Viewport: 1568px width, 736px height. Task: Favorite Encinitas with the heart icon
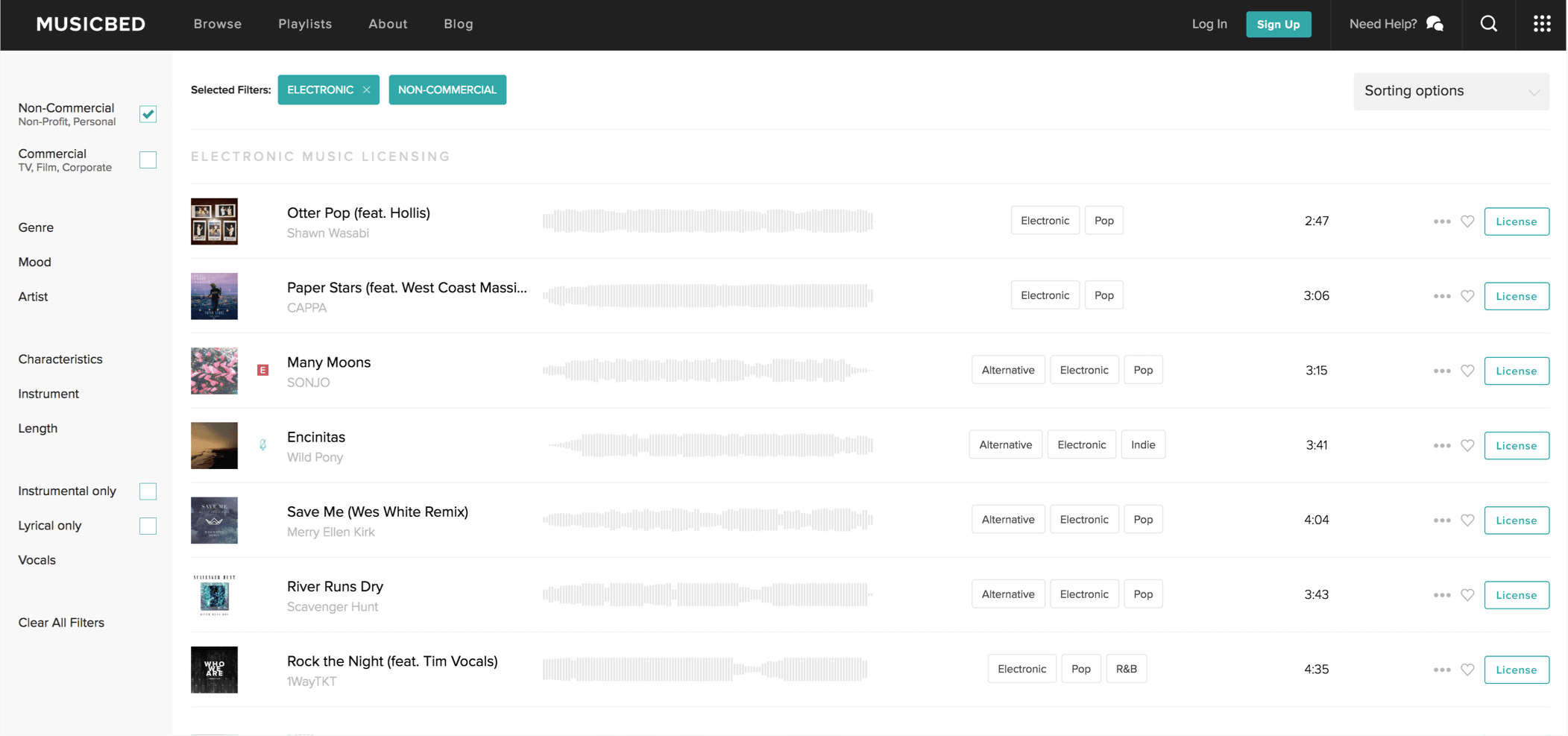tap(1467, 445)
